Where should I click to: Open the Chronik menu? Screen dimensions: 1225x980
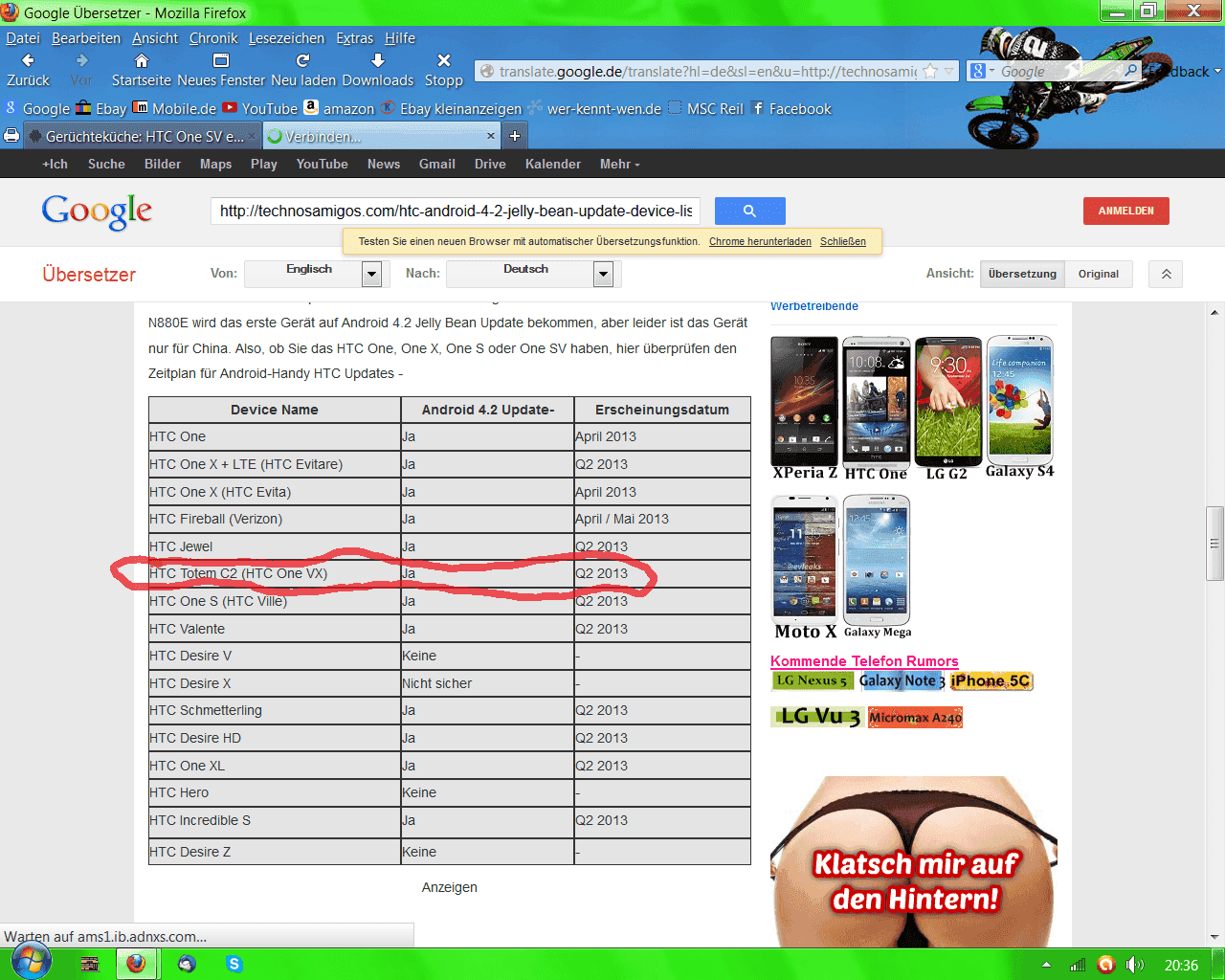213,38
